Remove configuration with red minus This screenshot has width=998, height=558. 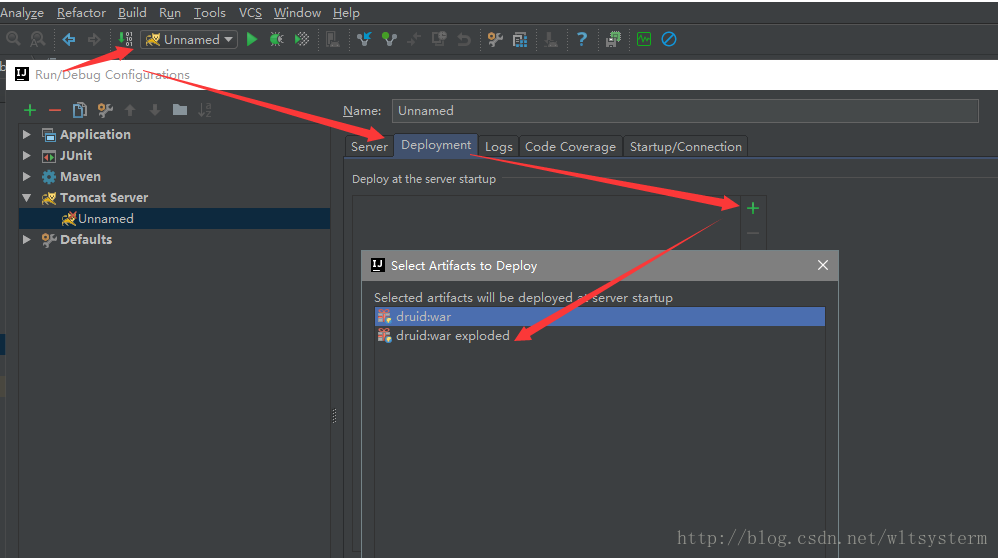coord(55,110)
